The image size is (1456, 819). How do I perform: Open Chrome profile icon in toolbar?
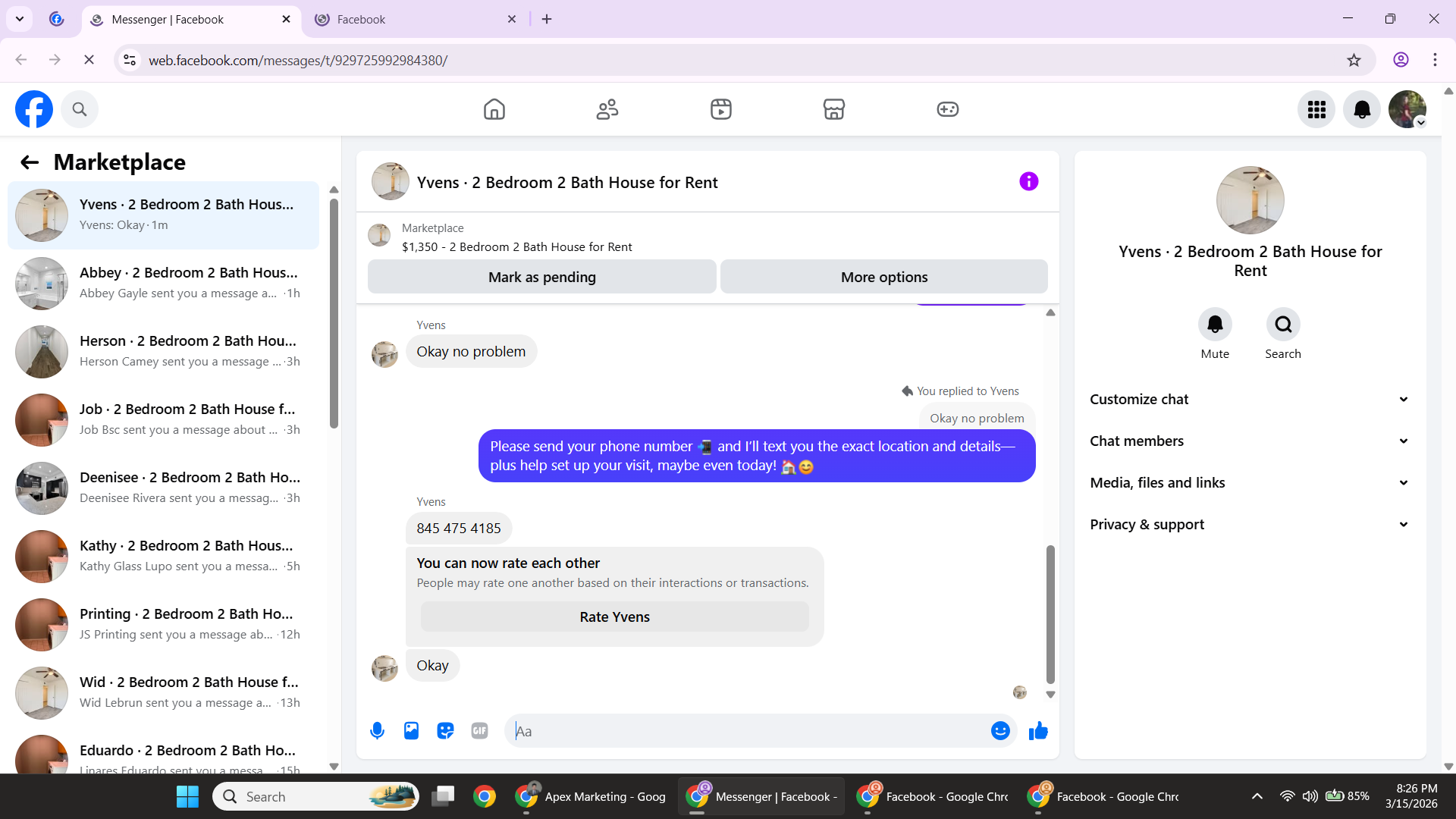point(1401,60)
